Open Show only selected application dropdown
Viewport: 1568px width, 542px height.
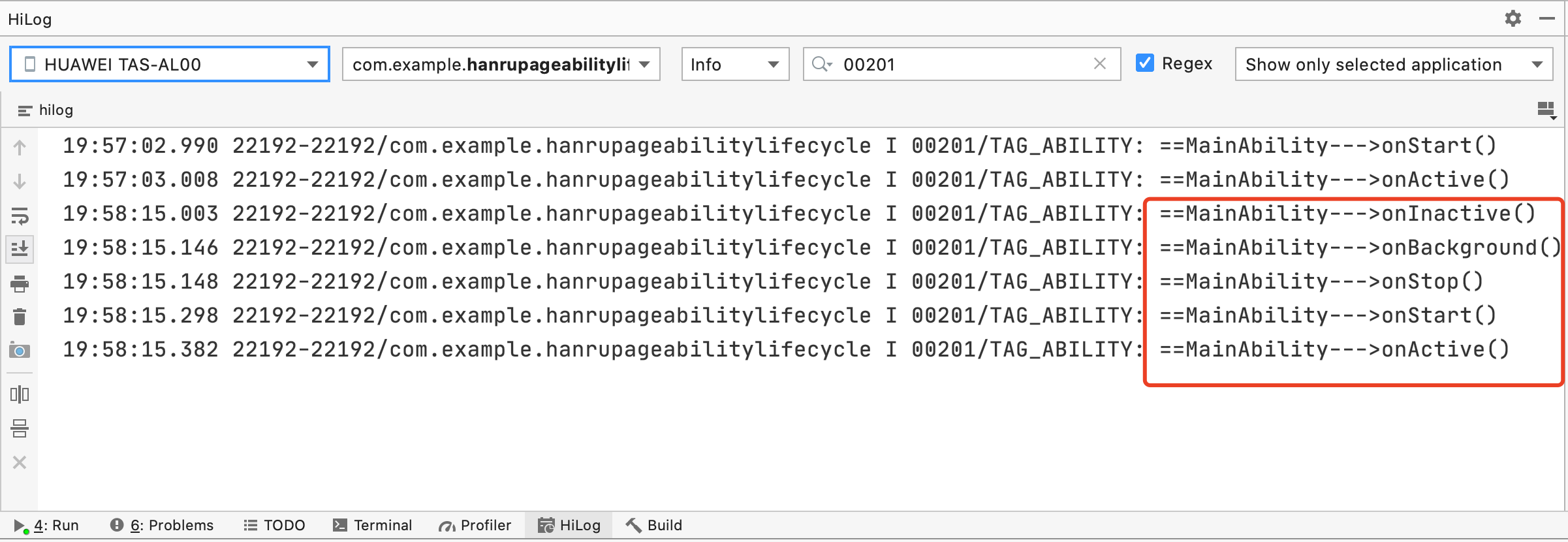pyautogui.click(x=1394, y=64)
